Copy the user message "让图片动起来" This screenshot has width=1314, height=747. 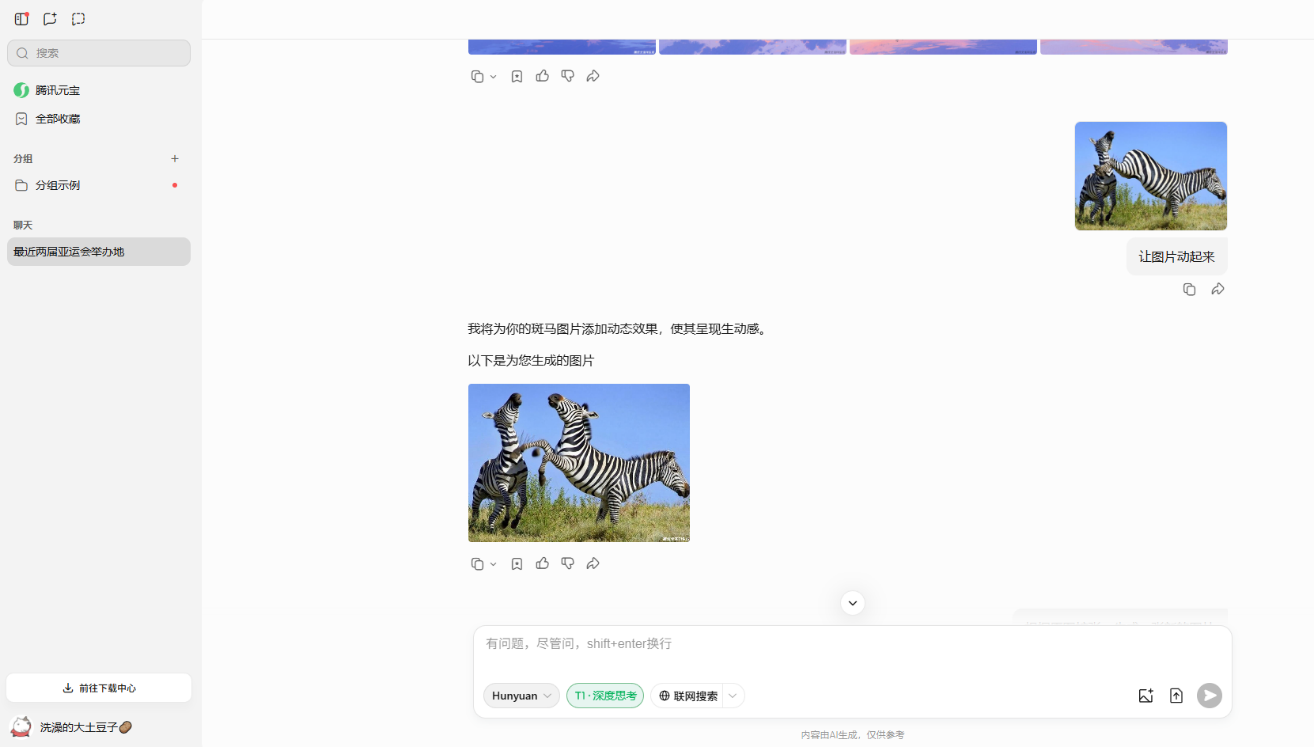click(1189, 289)
